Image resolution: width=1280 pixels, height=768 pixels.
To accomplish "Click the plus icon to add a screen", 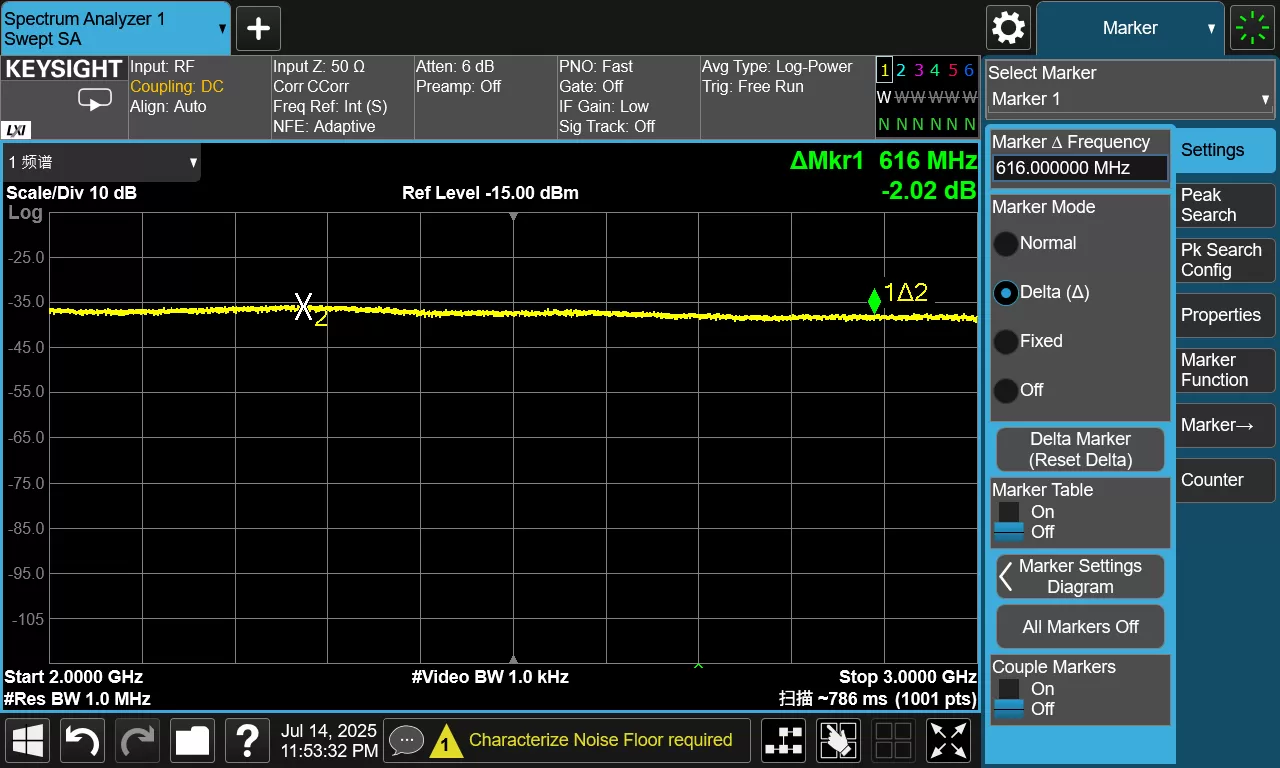I will (258, 29).
